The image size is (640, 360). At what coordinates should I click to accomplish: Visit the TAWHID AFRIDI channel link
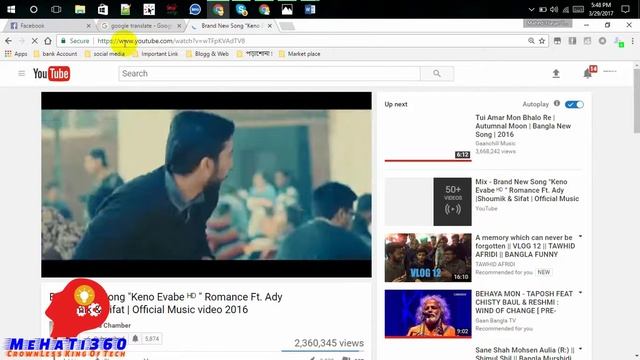point(495,264)
